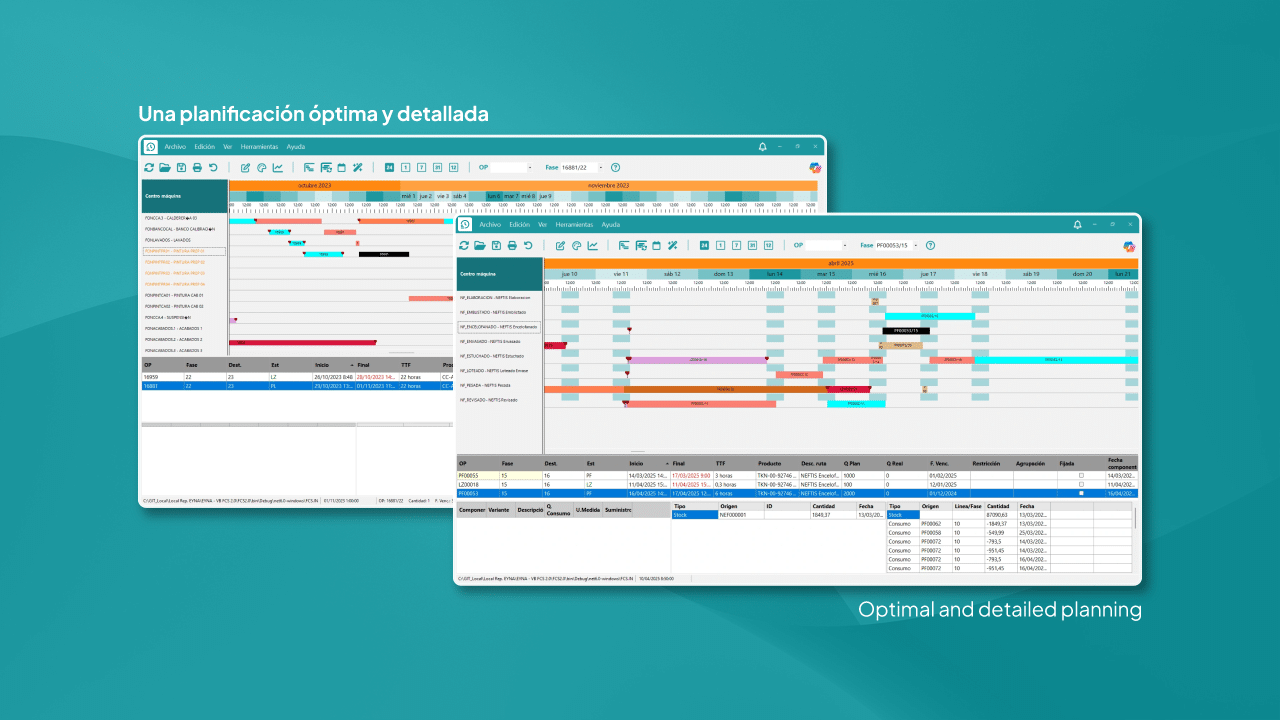Click the help question mark icon, back window
1280x720 pixels.
[615, 167]
